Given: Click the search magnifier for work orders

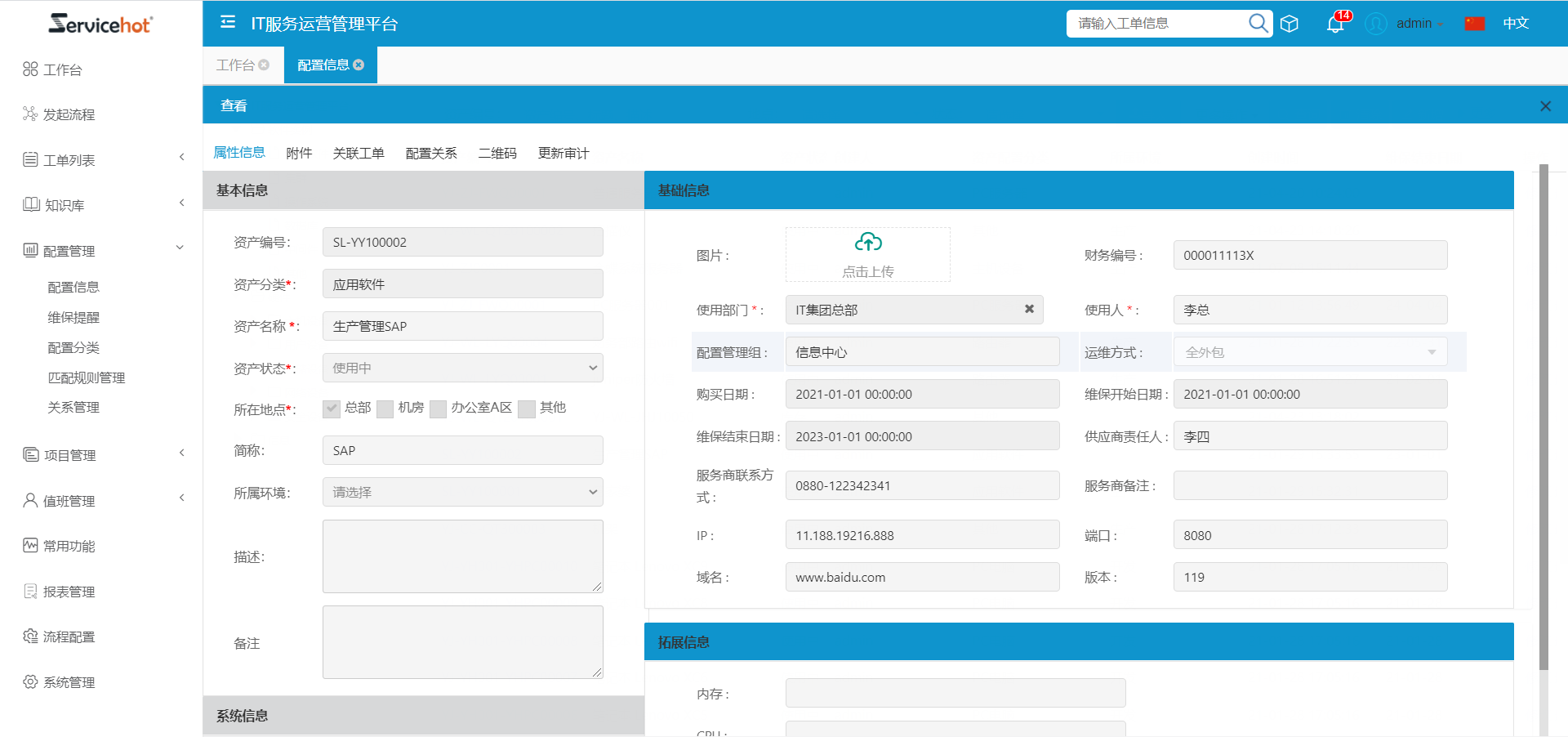Looking at the screenshot, I should pyautogui.click(x=1257, y=23).
